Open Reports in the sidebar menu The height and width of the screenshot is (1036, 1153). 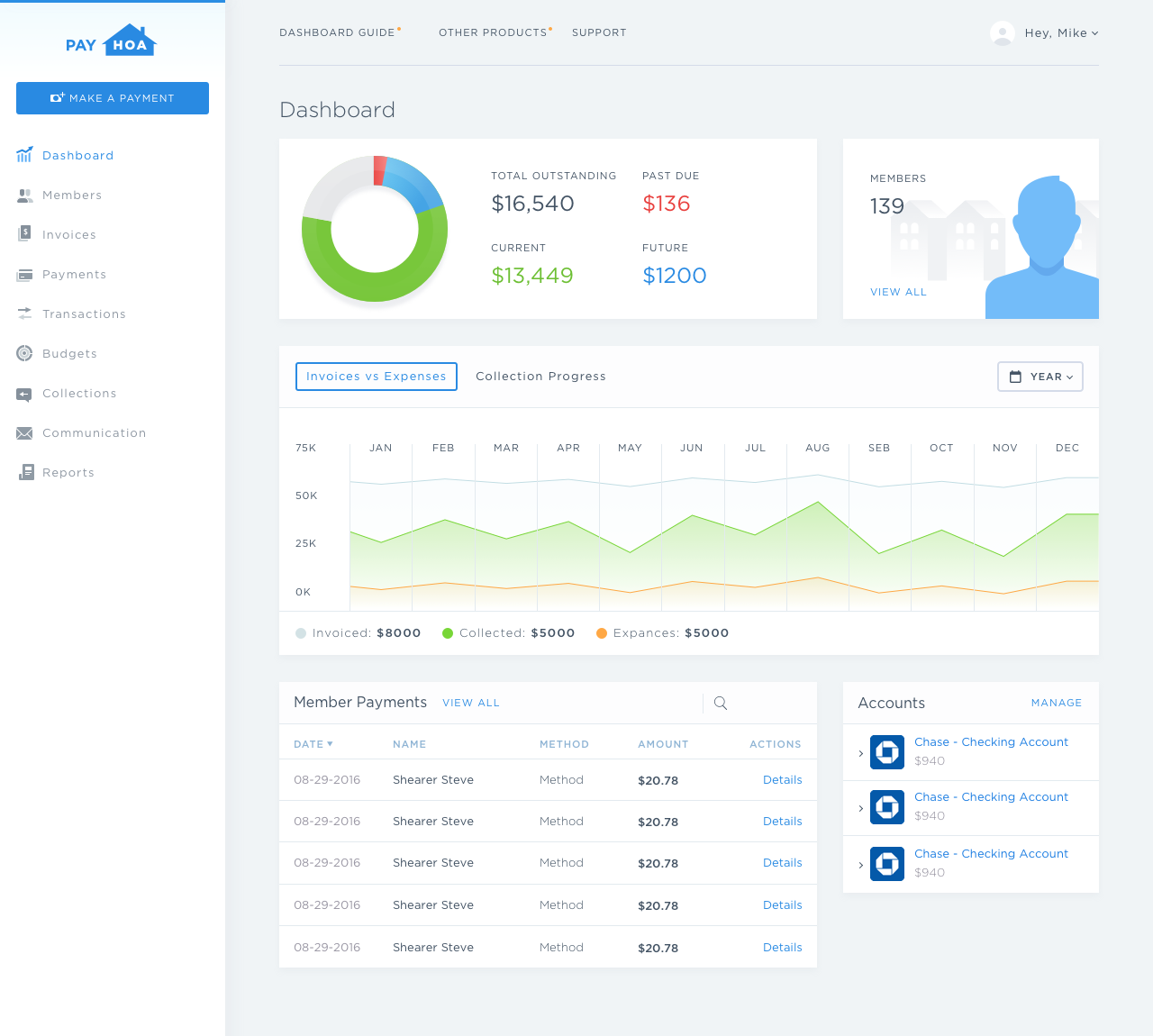point(68,472)
